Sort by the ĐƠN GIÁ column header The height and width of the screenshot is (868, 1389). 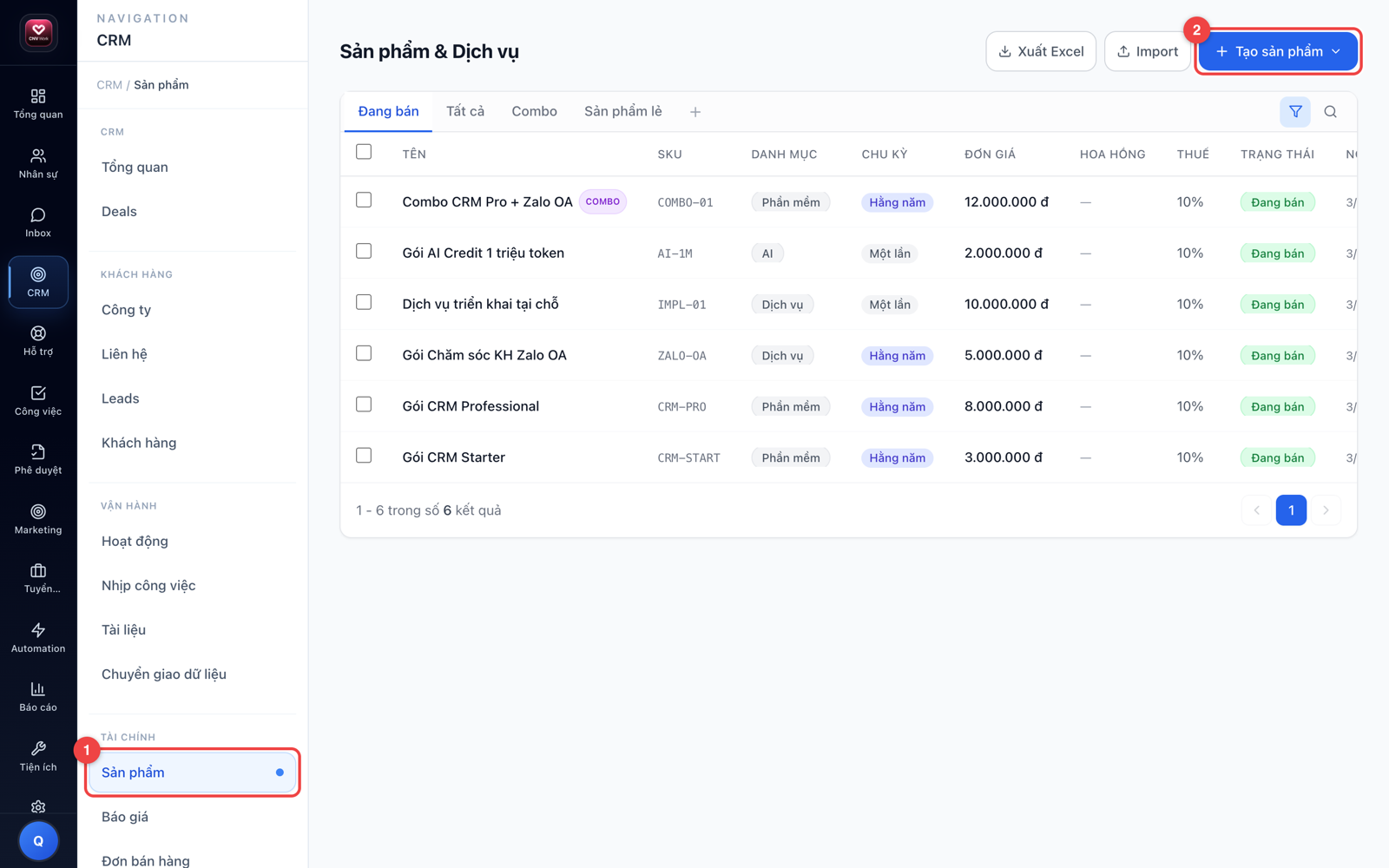pyautogui.click(x=990, y=155)
